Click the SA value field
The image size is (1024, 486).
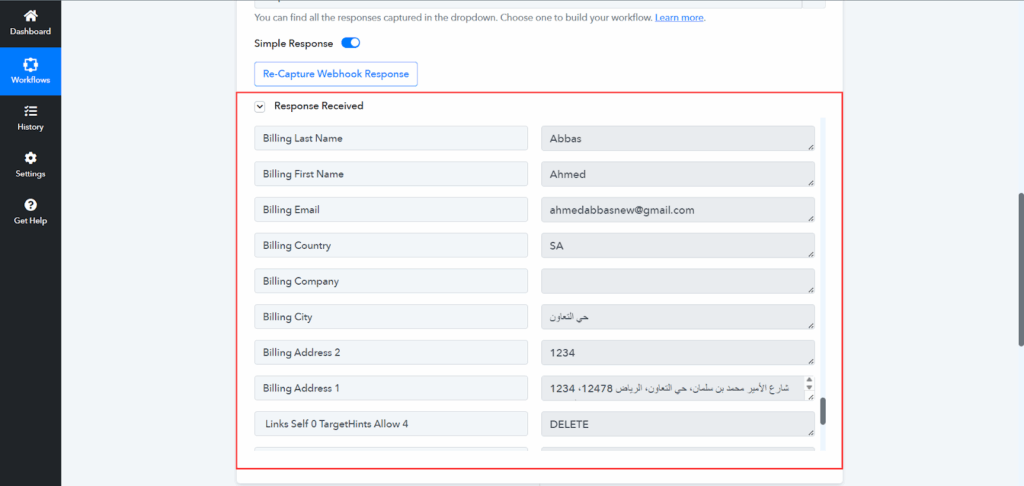[x=678, y=246]
